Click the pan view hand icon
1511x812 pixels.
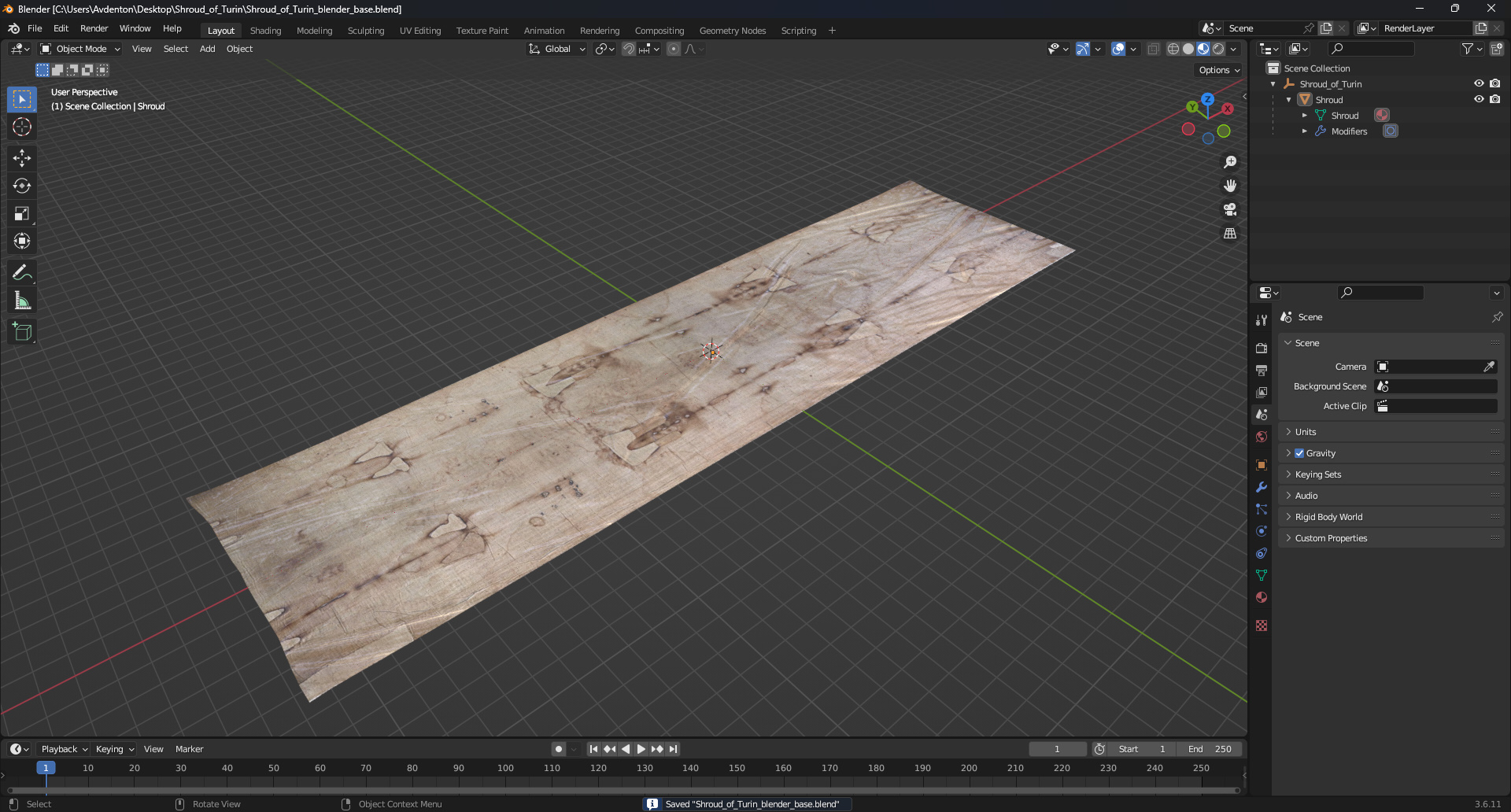pos(1230,186)
